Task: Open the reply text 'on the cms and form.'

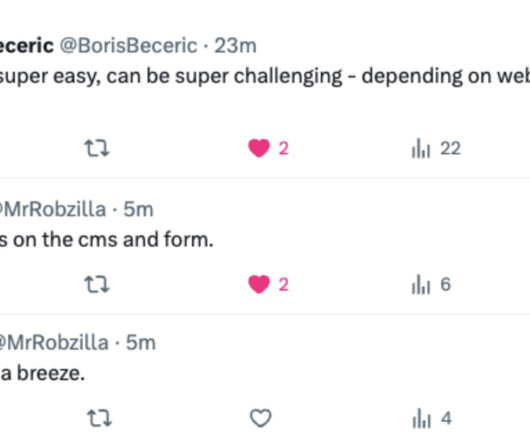Action: point(107,240)
